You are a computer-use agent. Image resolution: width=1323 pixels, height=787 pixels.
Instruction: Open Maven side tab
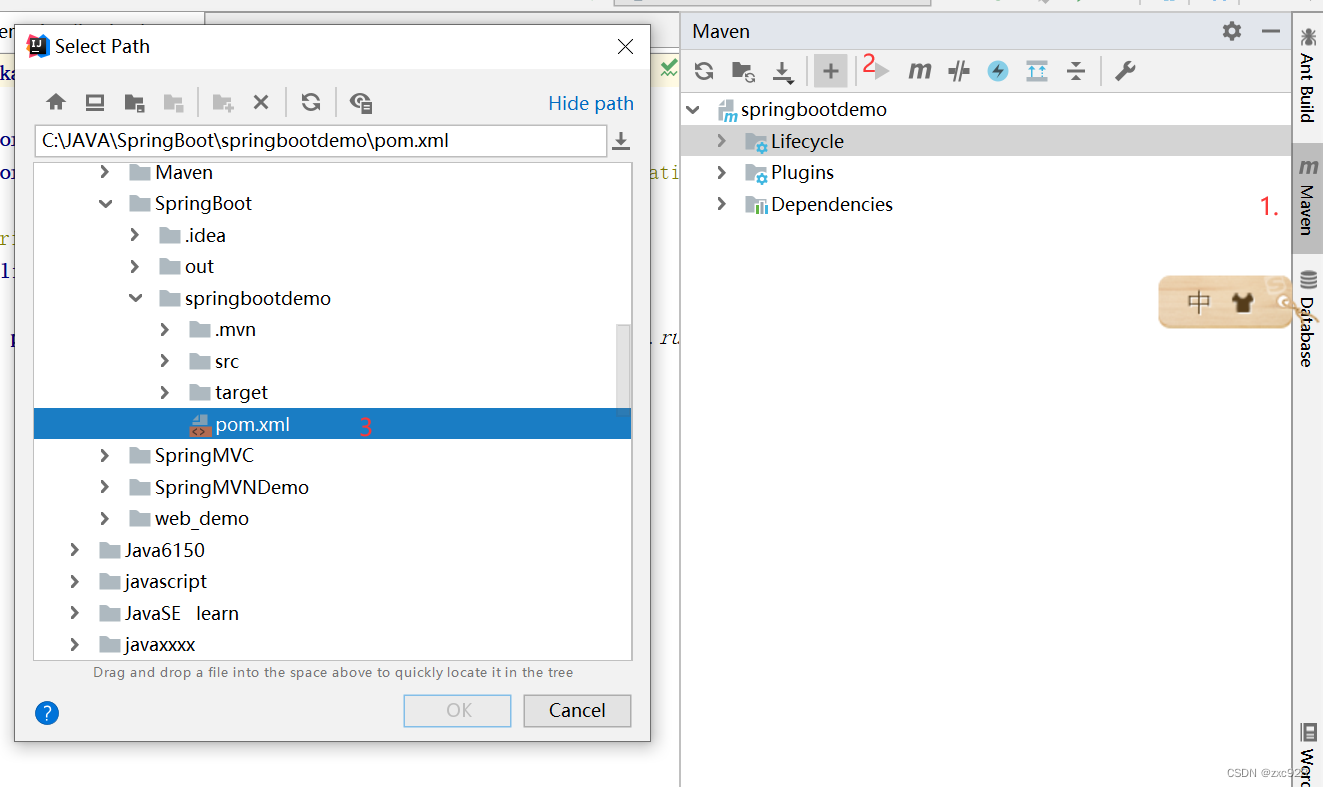1307,197
